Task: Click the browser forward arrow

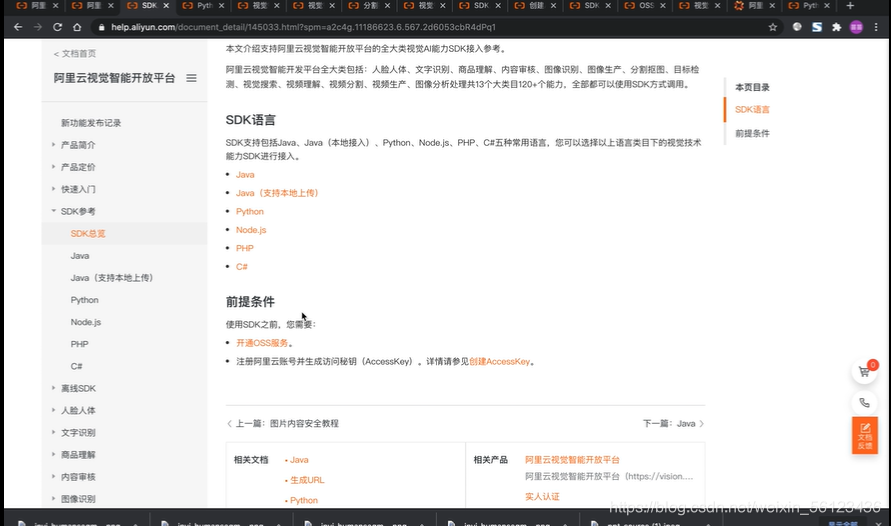Action: click(x=38, y=27)
